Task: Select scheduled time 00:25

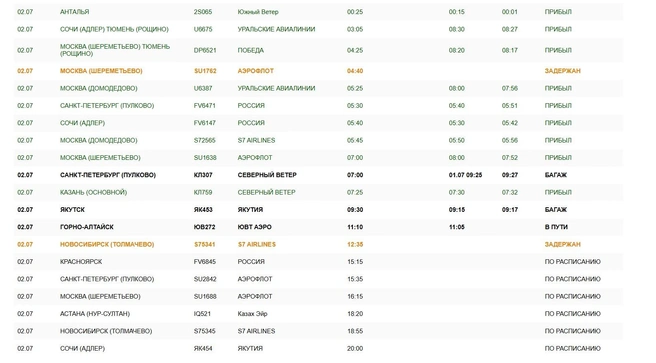Action: pyautogui.click(x=355, y=12)
